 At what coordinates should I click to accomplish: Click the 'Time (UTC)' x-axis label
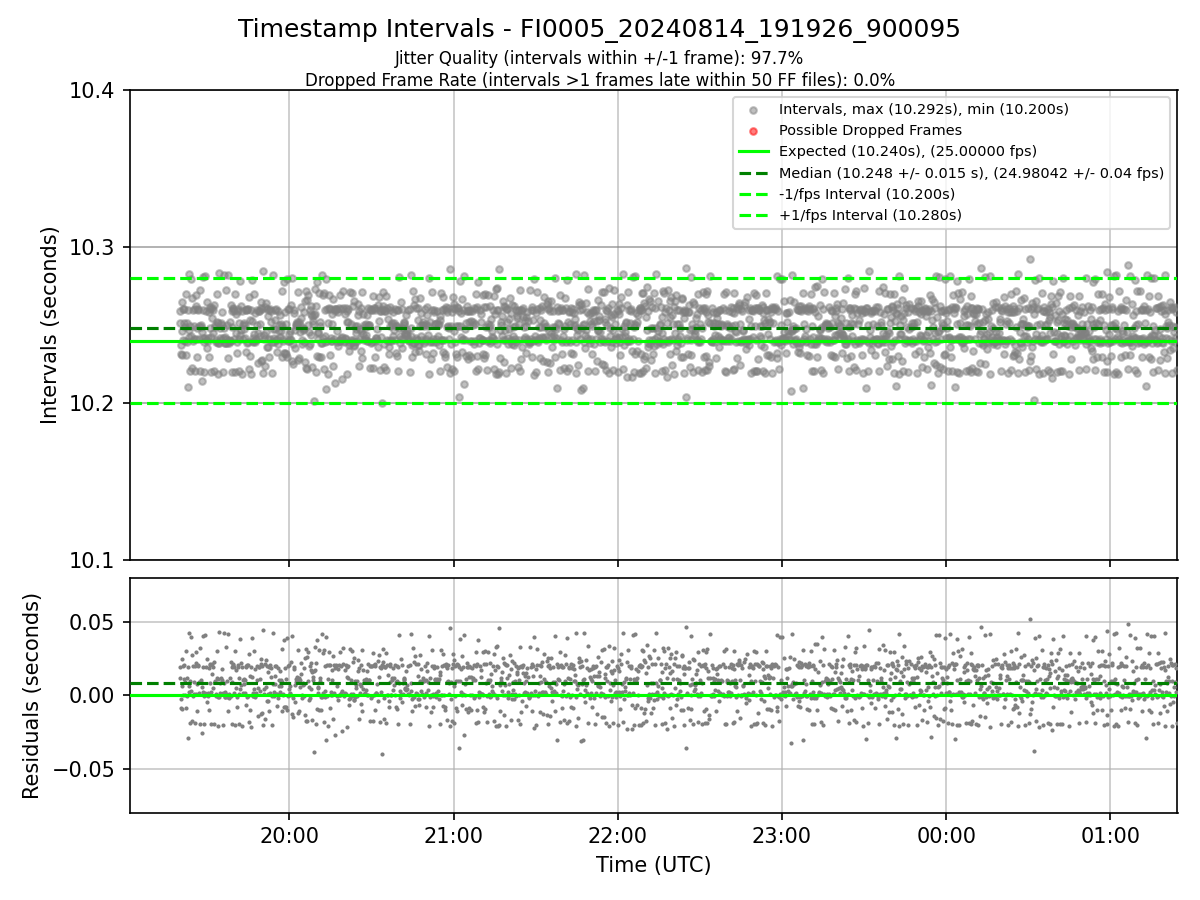653,865
